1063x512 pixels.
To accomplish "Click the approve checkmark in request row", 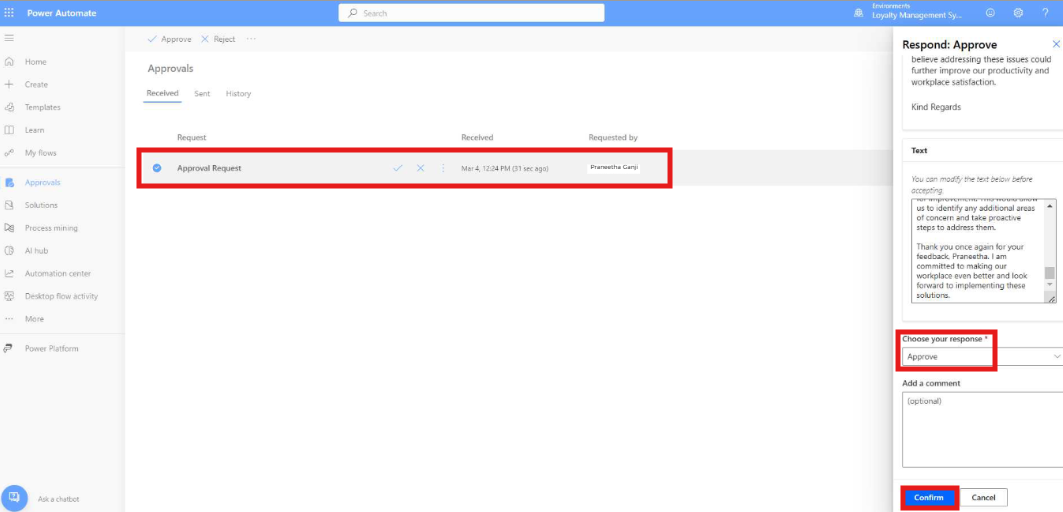I will click(398, 168).
